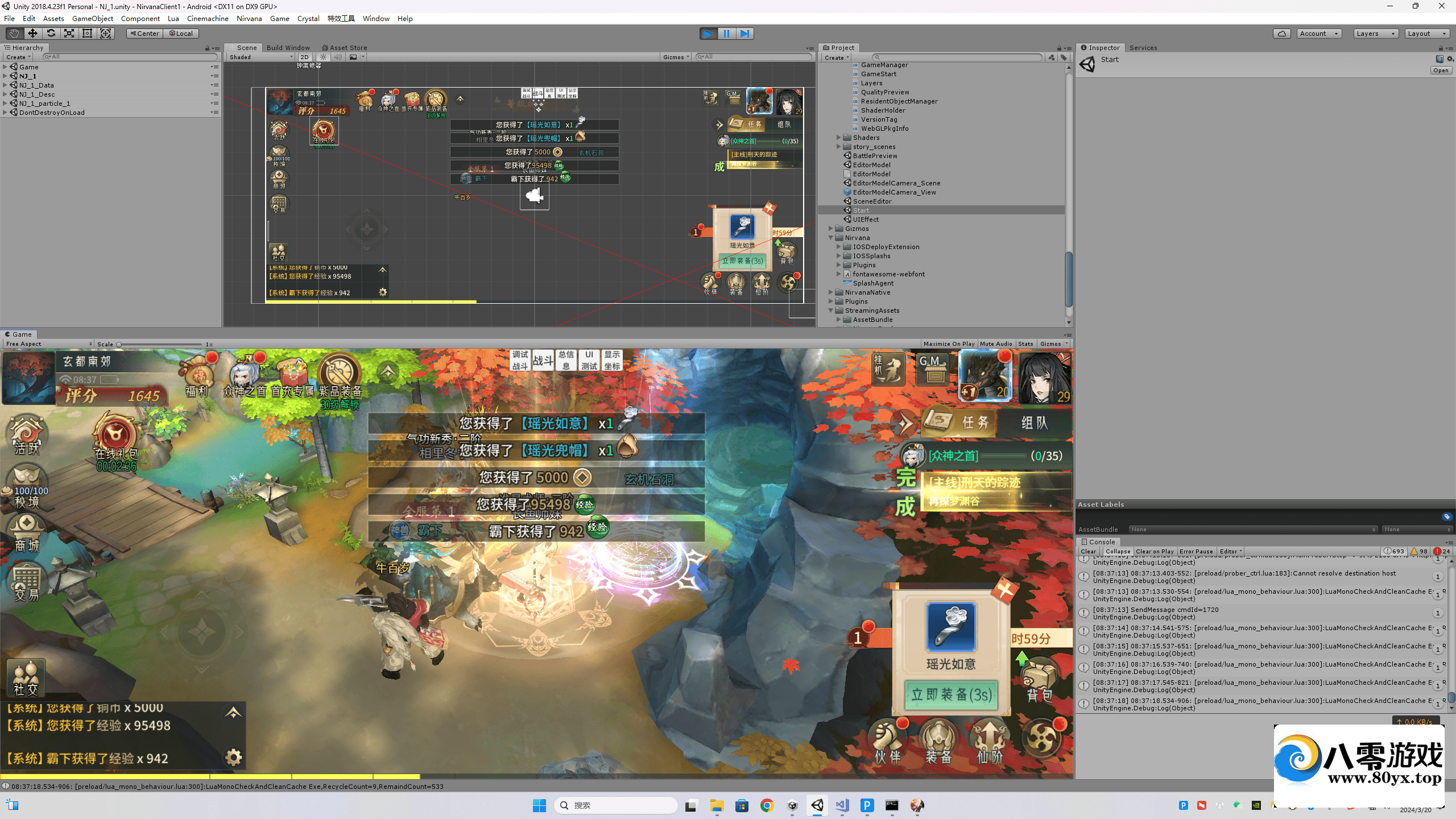The height and width of the screenshot is (819, 1456).
Task: Pause the running game
Action: [726, 34]
